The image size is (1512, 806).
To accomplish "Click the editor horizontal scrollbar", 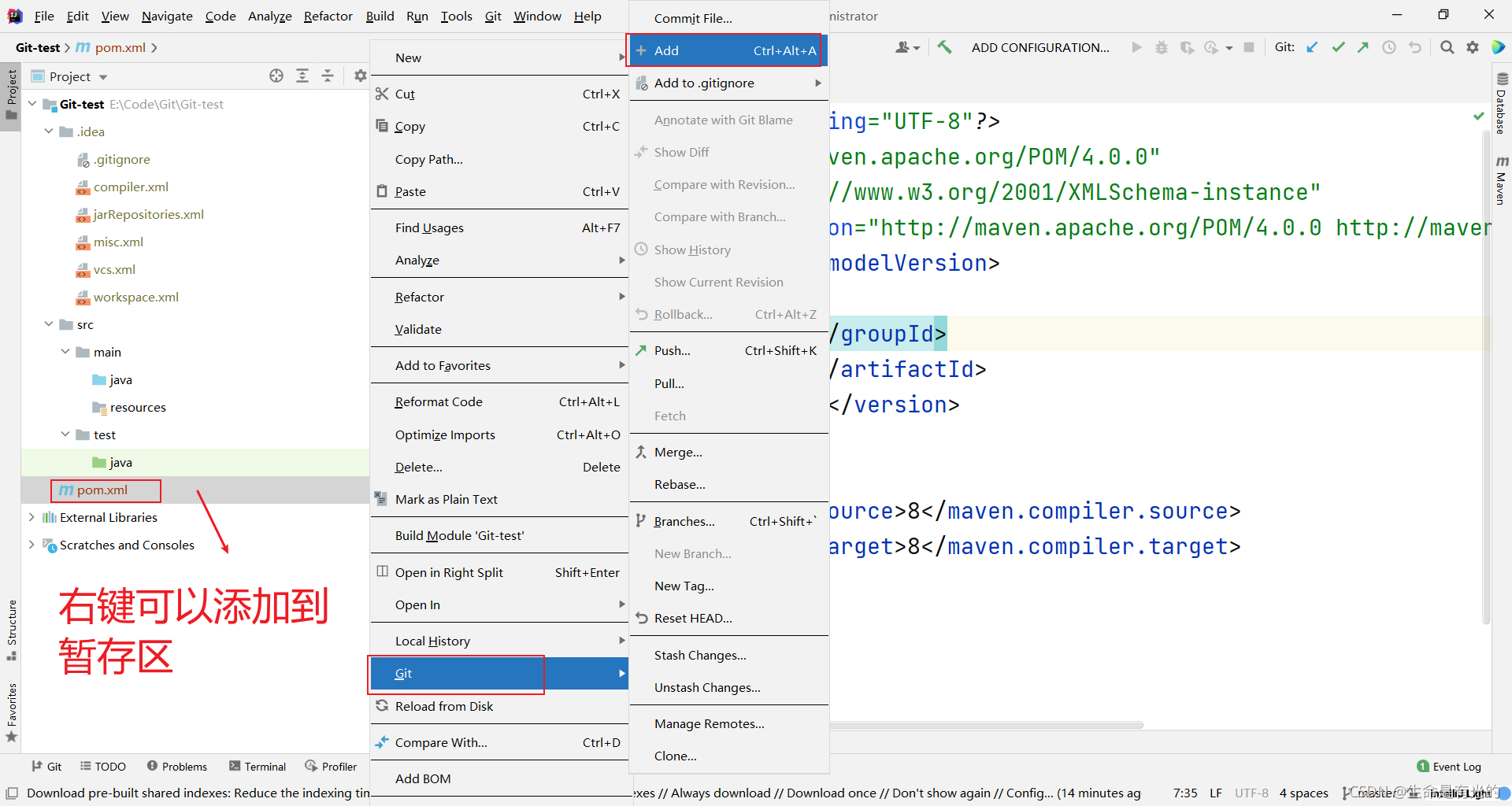I will (x=986, y=725).
